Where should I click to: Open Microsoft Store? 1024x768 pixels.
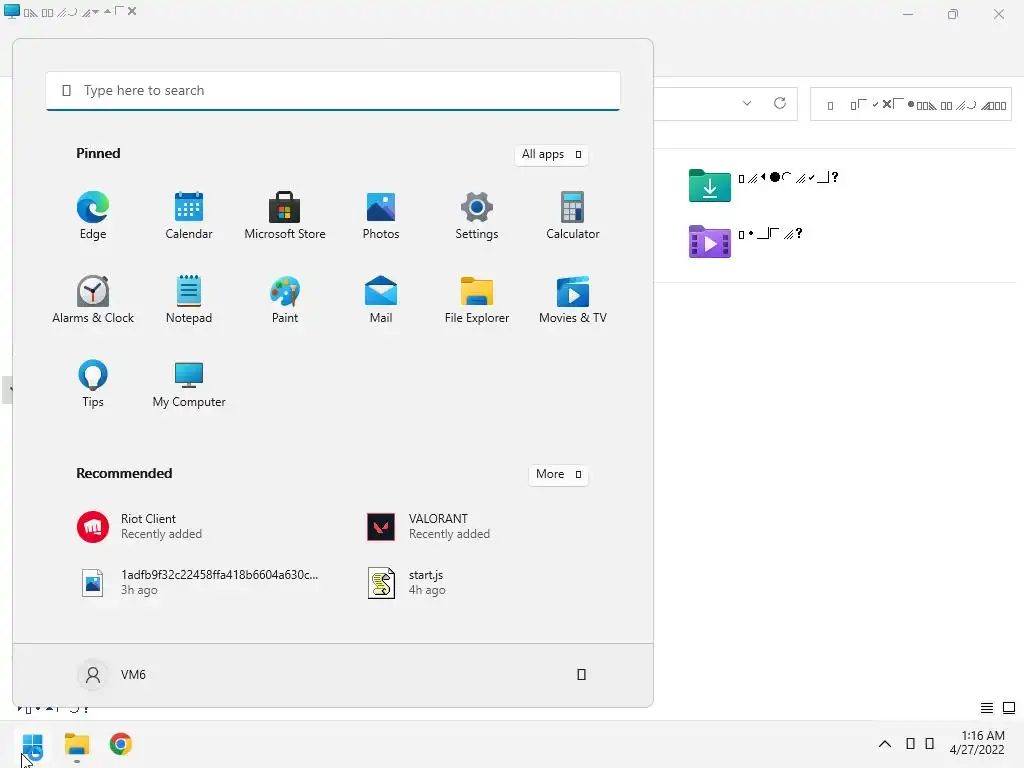[x=285, y=216]
